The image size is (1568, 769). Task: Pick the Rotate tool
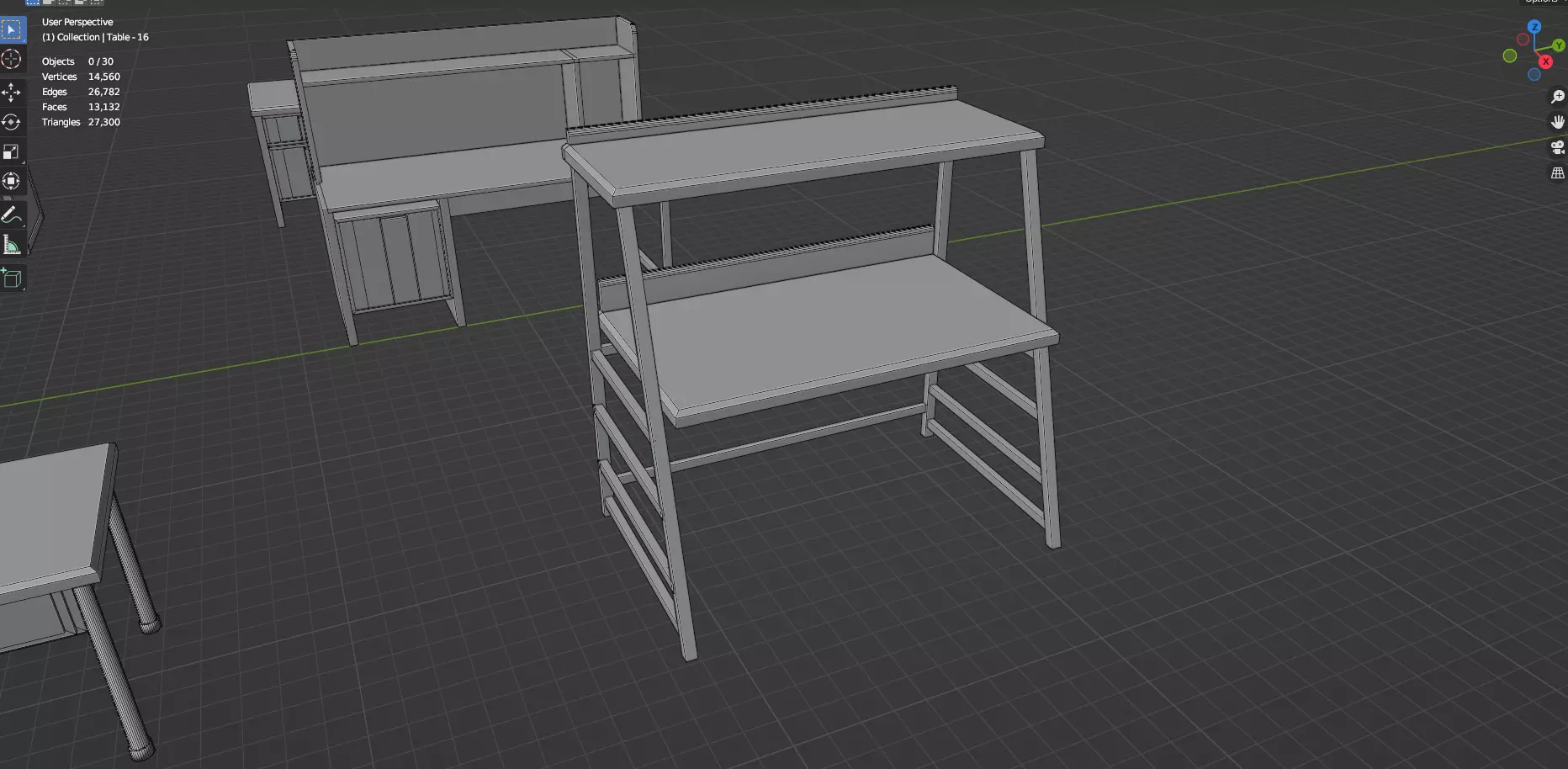(x=12, y=122)
